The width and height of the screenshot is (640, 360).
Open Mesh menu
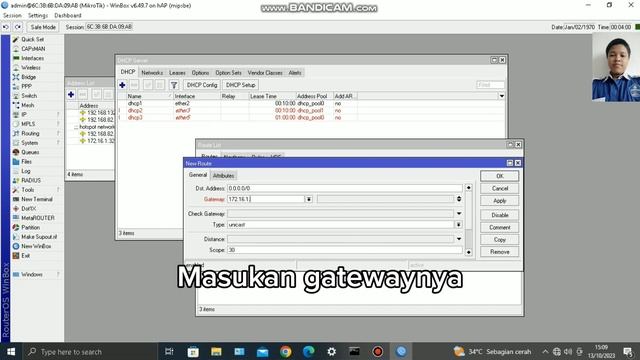tap(27, 105)
